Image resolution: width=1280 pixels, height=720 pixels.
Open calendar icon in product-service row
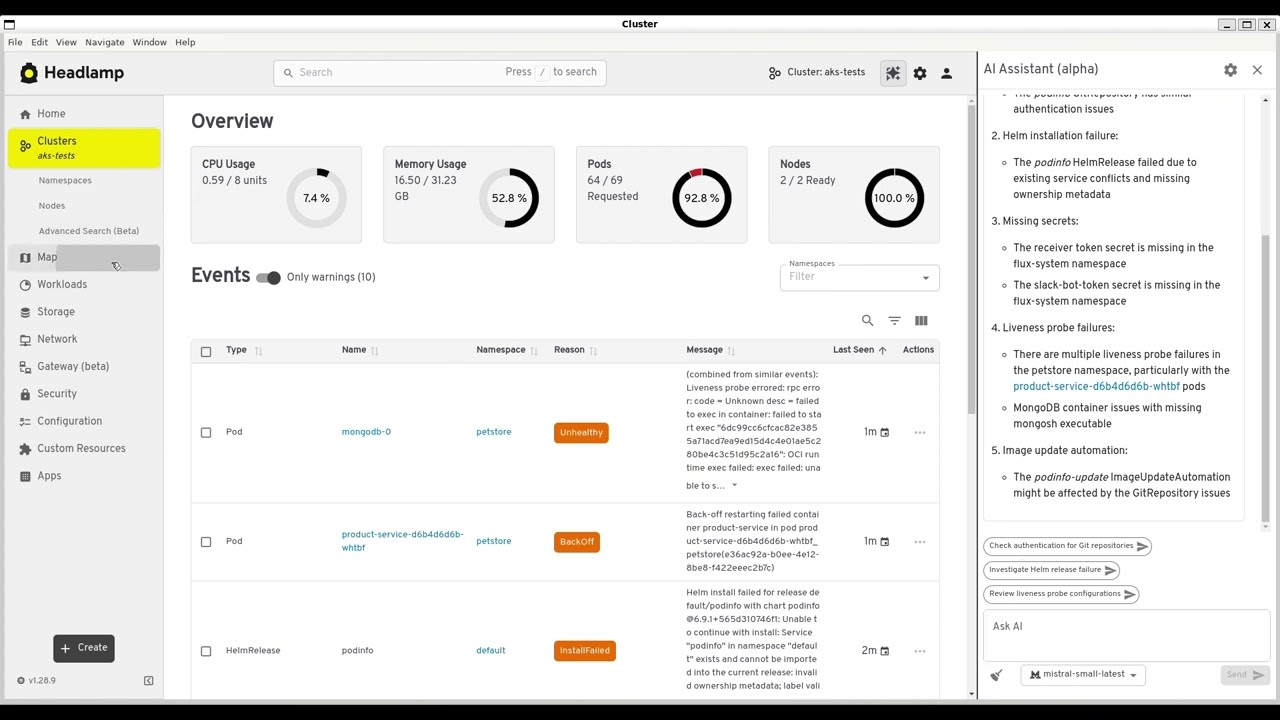tap(884, 542)
